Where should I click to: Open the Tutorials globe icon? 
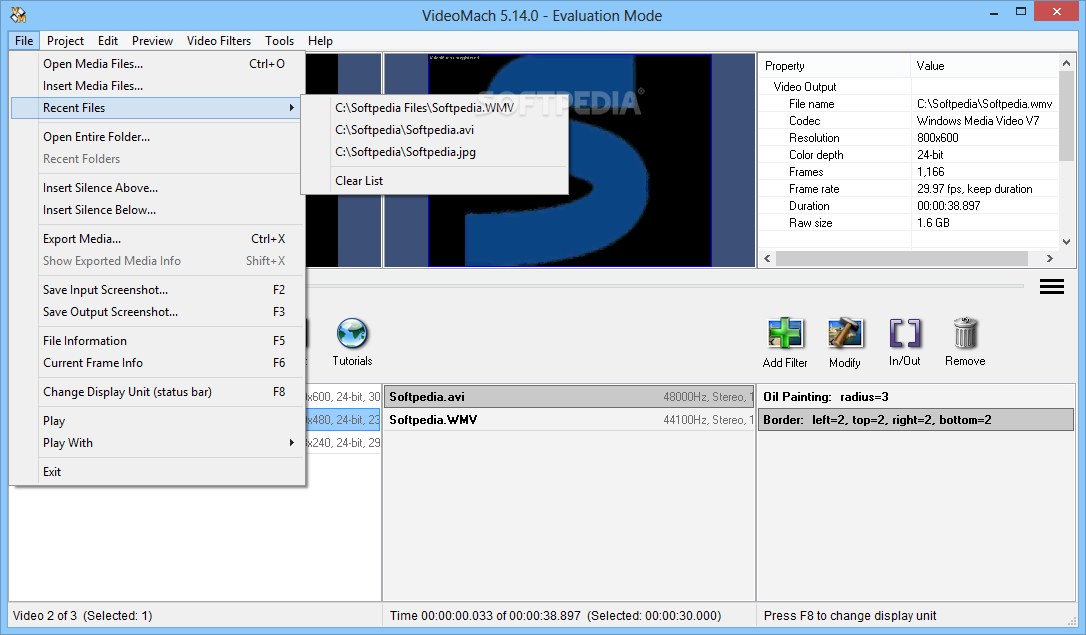(x=352, y=334)
